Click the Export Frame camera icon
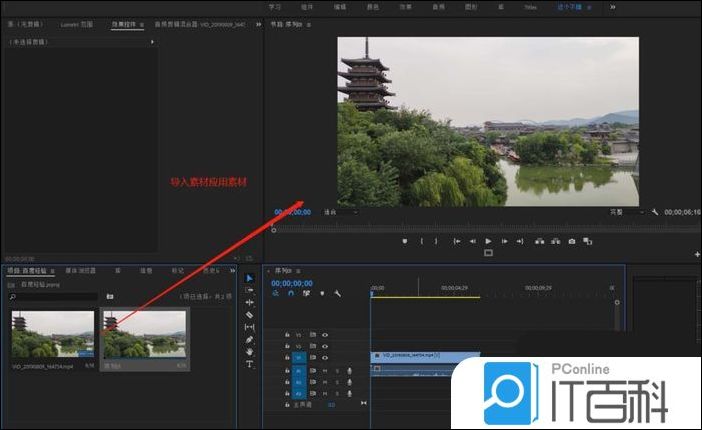This screenshot has height=430, width=702. tap(572, 241)
